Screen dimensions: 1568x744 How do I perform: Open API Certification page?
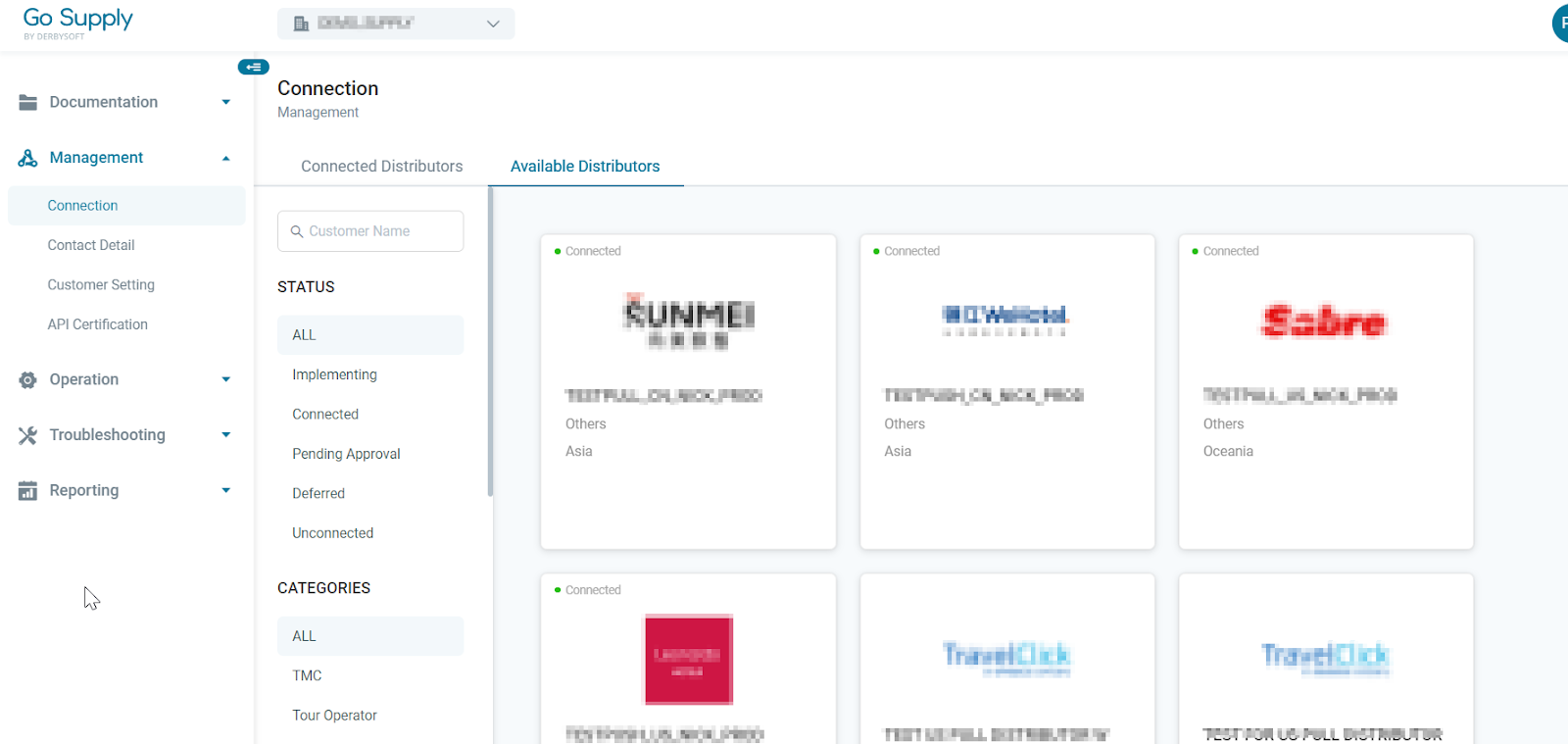(x=97, y=324)
